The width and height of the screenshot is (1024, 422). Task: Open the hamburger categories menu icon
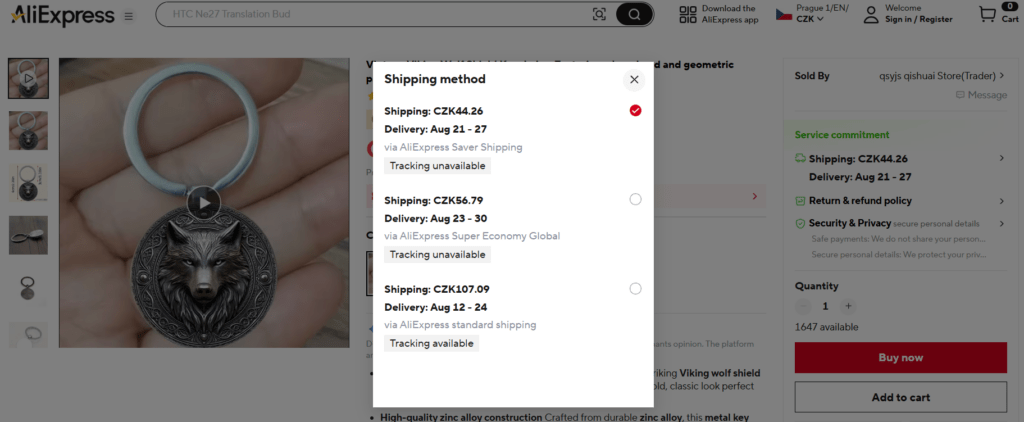tap(129, 16)
